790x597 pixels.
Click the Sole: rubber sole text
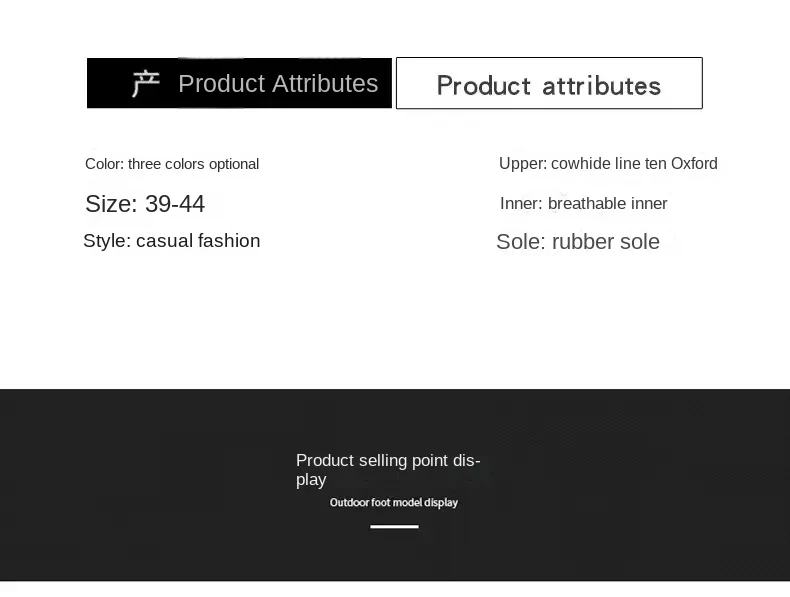coord(578,242)
